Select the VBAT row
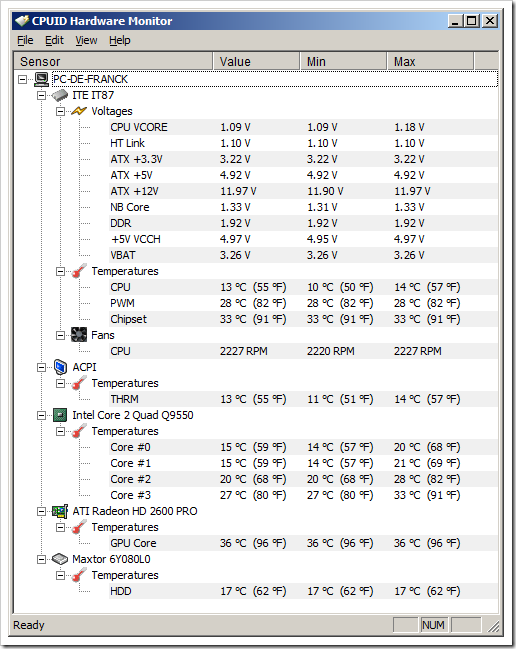The height and width of the screenshot is (649, 516). (x=303, y=255)
